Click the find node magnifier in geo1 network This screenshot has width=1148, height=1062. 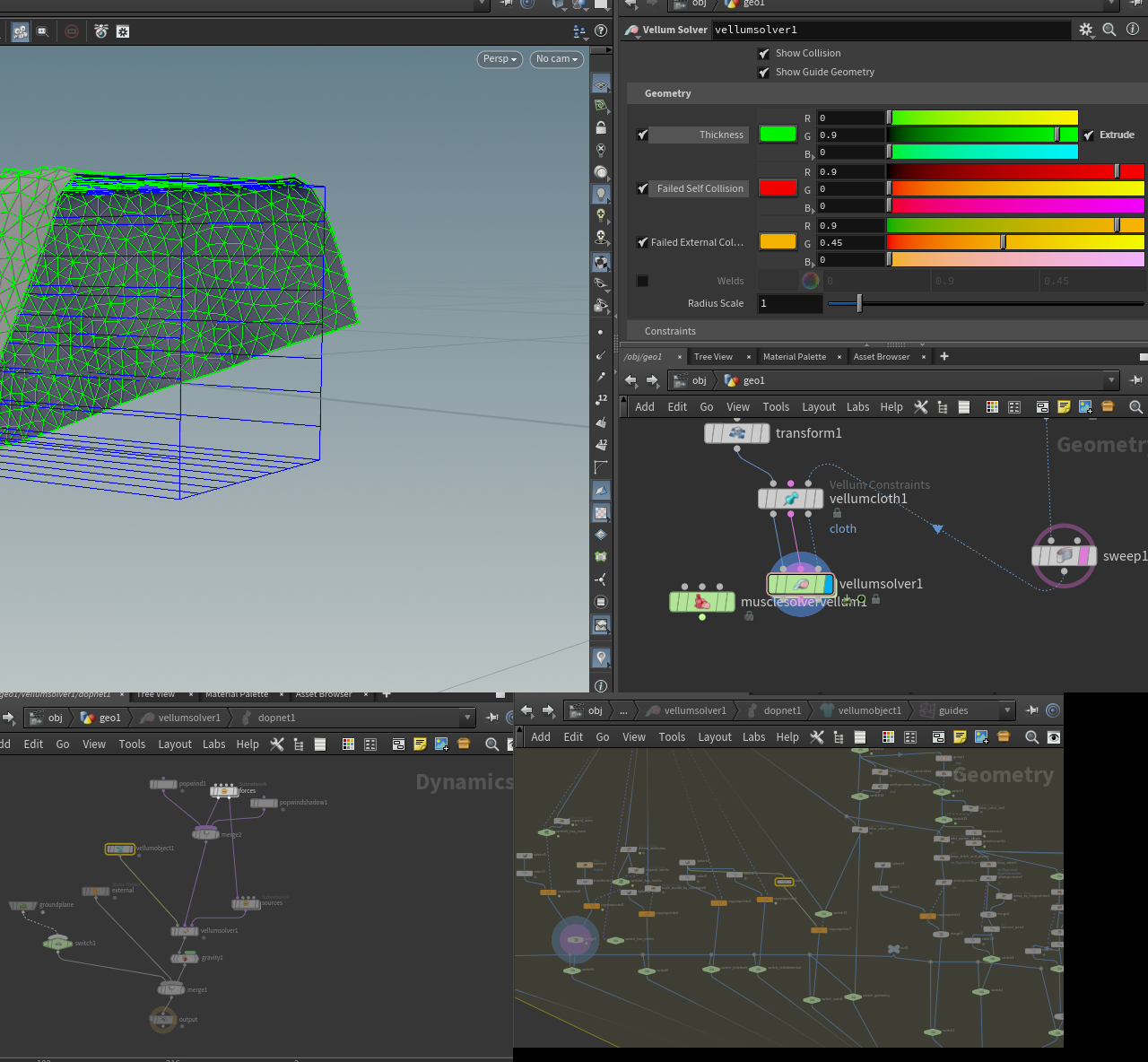(1135, 407)
